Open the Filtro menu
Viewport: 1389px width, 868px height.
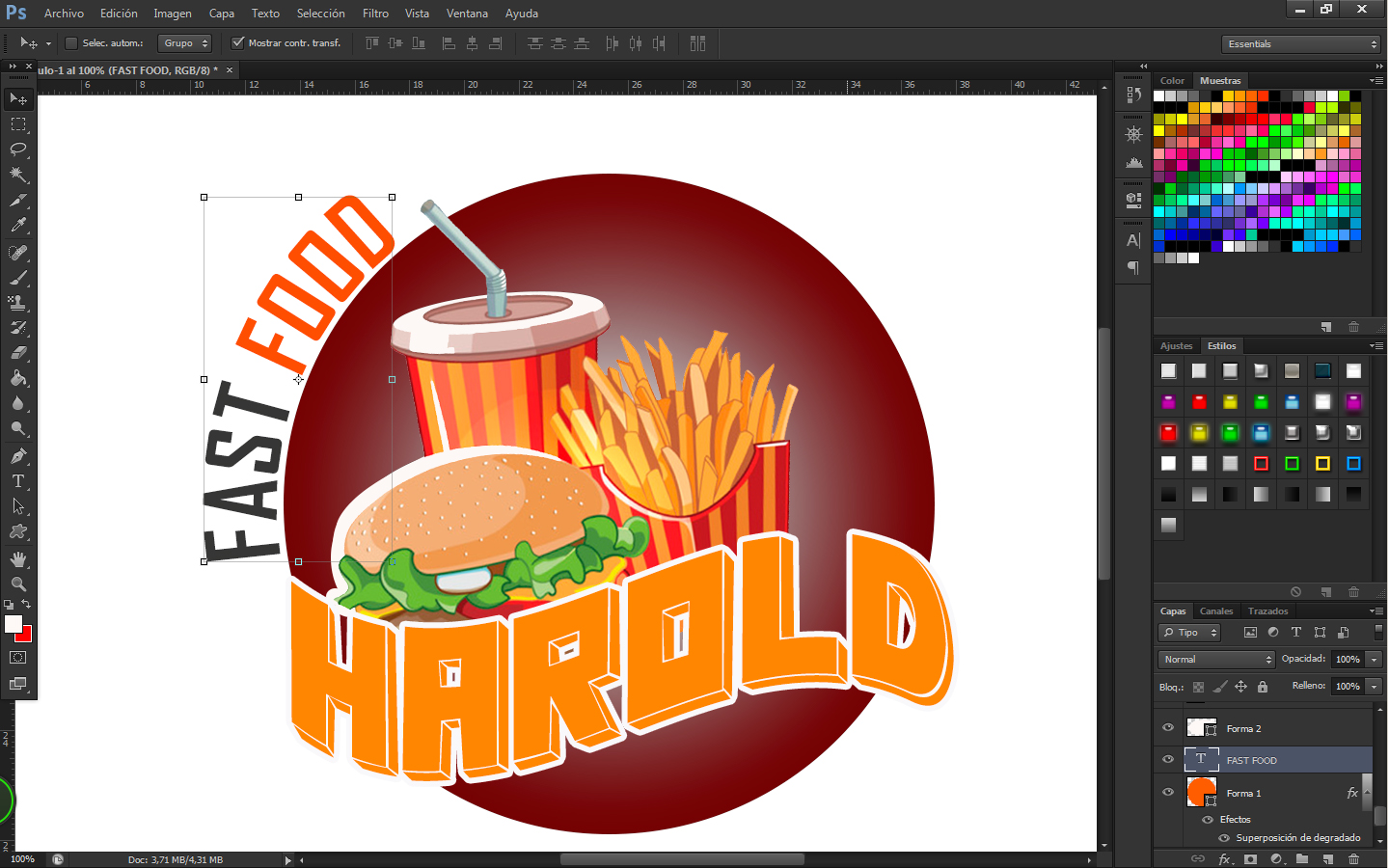(x=375, y=14)
